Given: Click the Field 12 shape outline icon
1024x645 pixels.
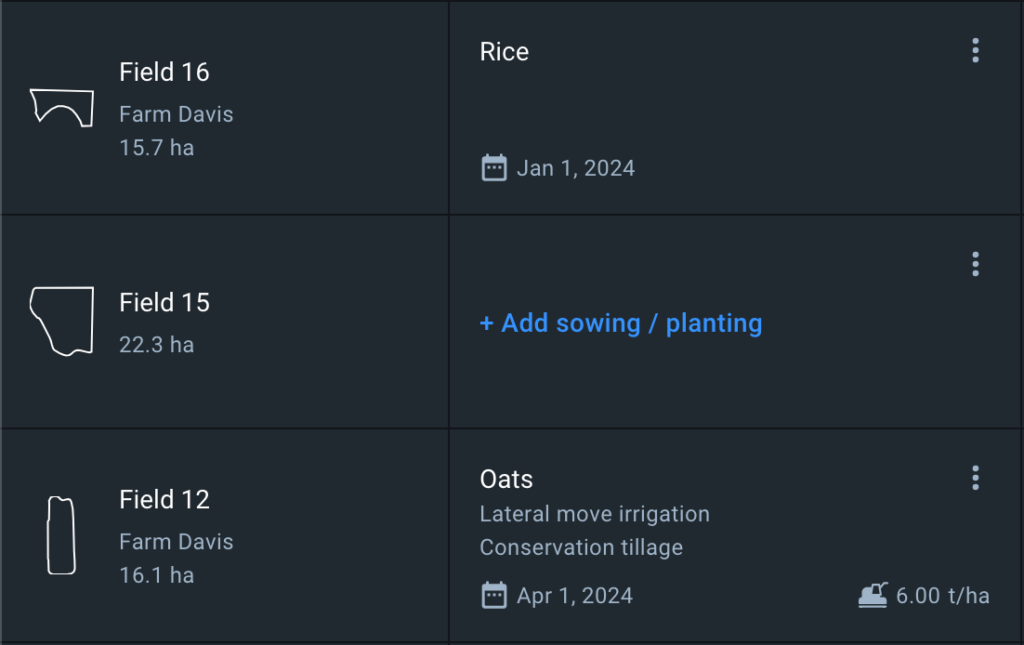Looking at the screenshot, I should pos(61,535).
